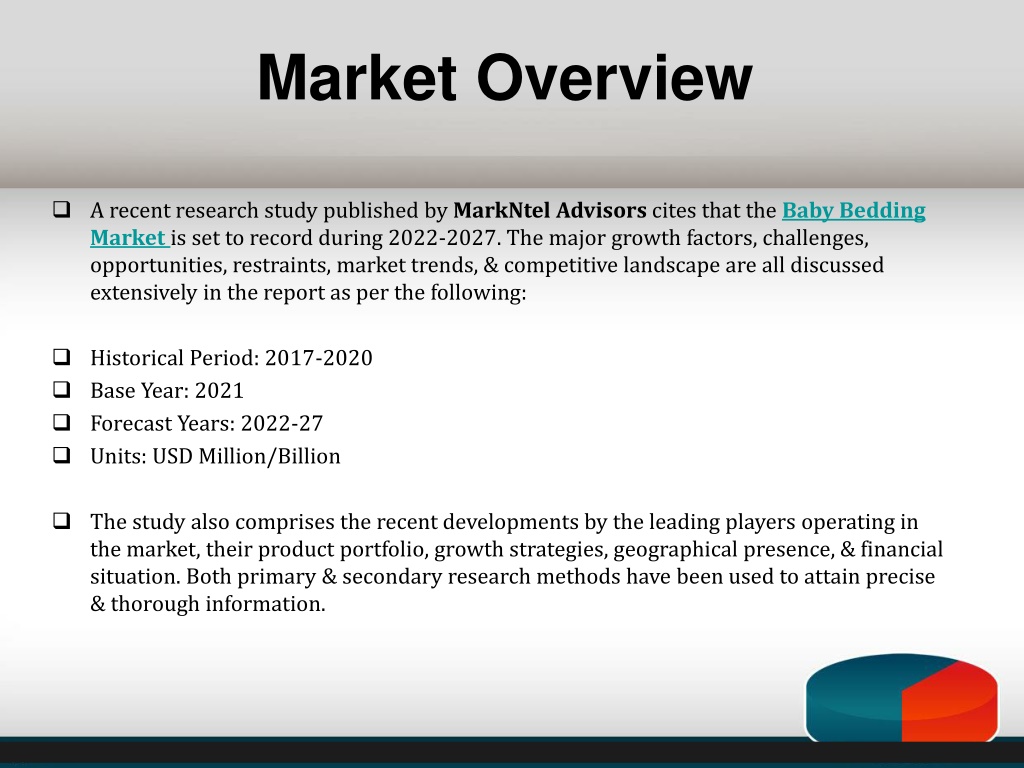Image resolution: width=1024 pixels, height=768 pixels.
Task: Open the Baby Bedding Market hyperlink
Action: [x=853, y=211]
